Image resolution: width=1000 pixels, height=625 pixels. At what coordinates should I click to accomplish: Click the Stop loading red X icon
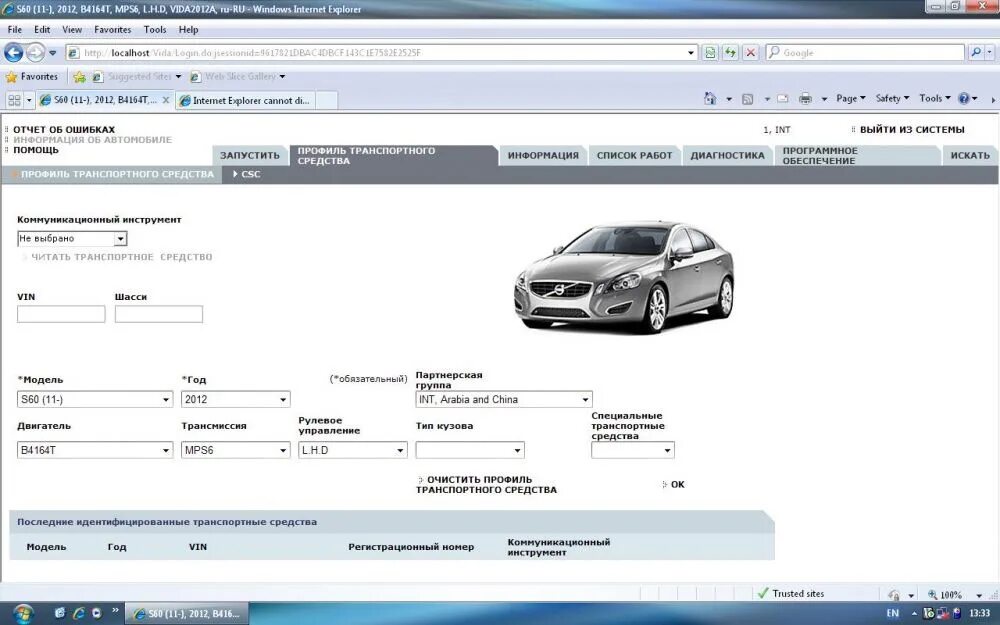tap(751, 53)
